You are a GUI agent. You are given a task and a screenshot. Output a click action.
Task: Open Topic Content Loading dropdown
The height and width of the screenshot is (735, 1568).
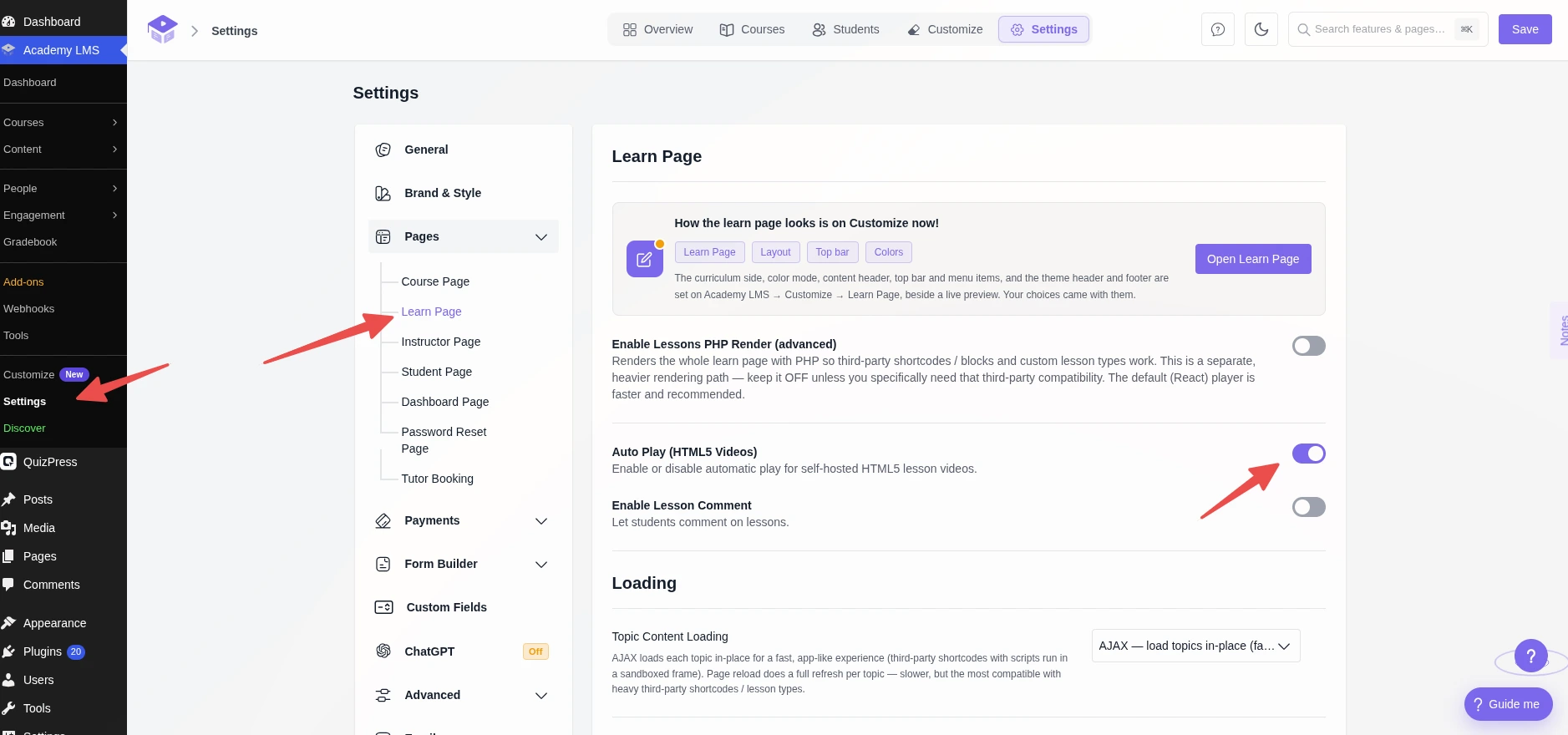click(x=1195, y=646)
